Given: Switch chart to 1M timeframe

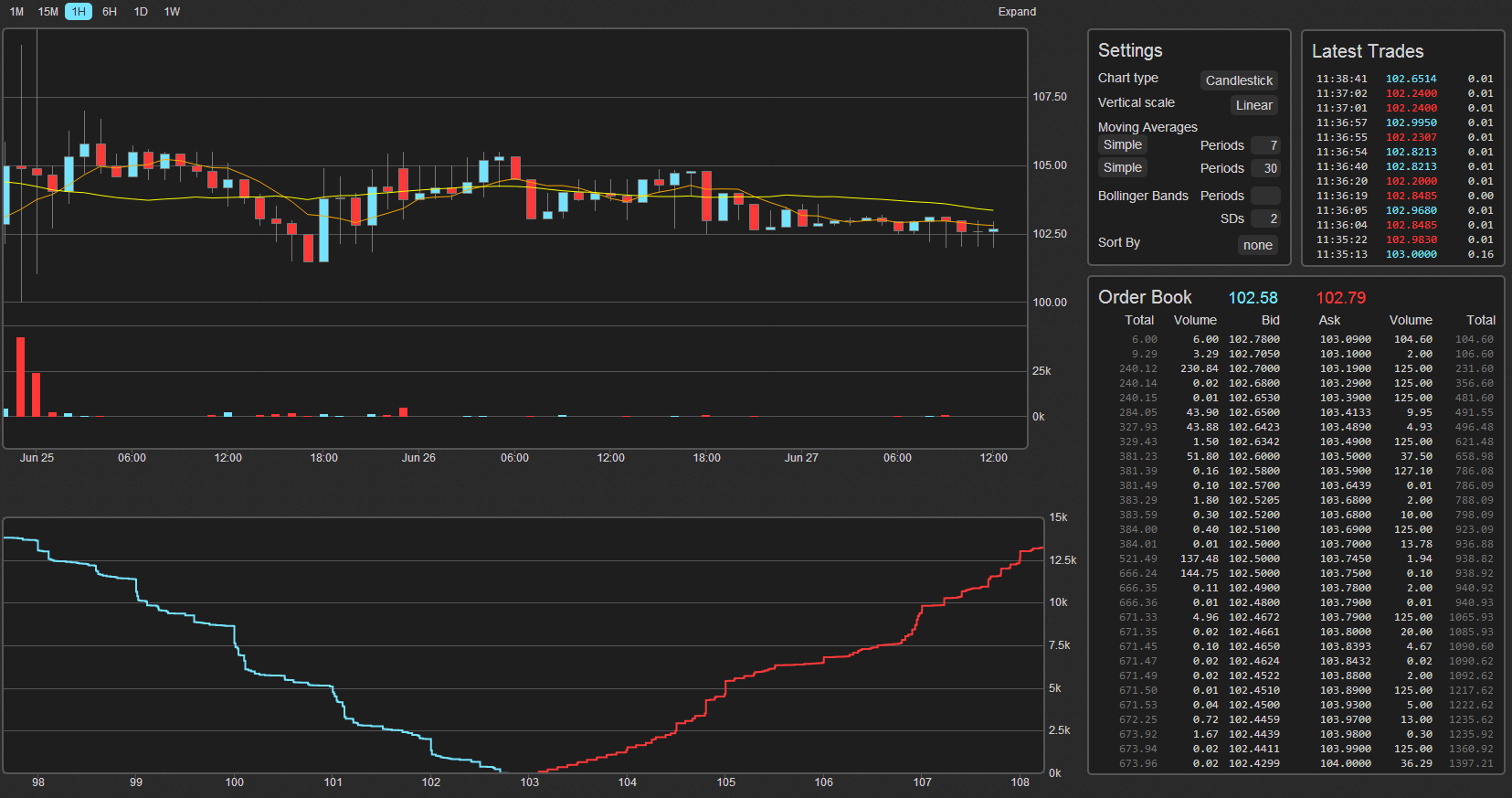Looking at the screenshot, I should (x=16, y=12).
